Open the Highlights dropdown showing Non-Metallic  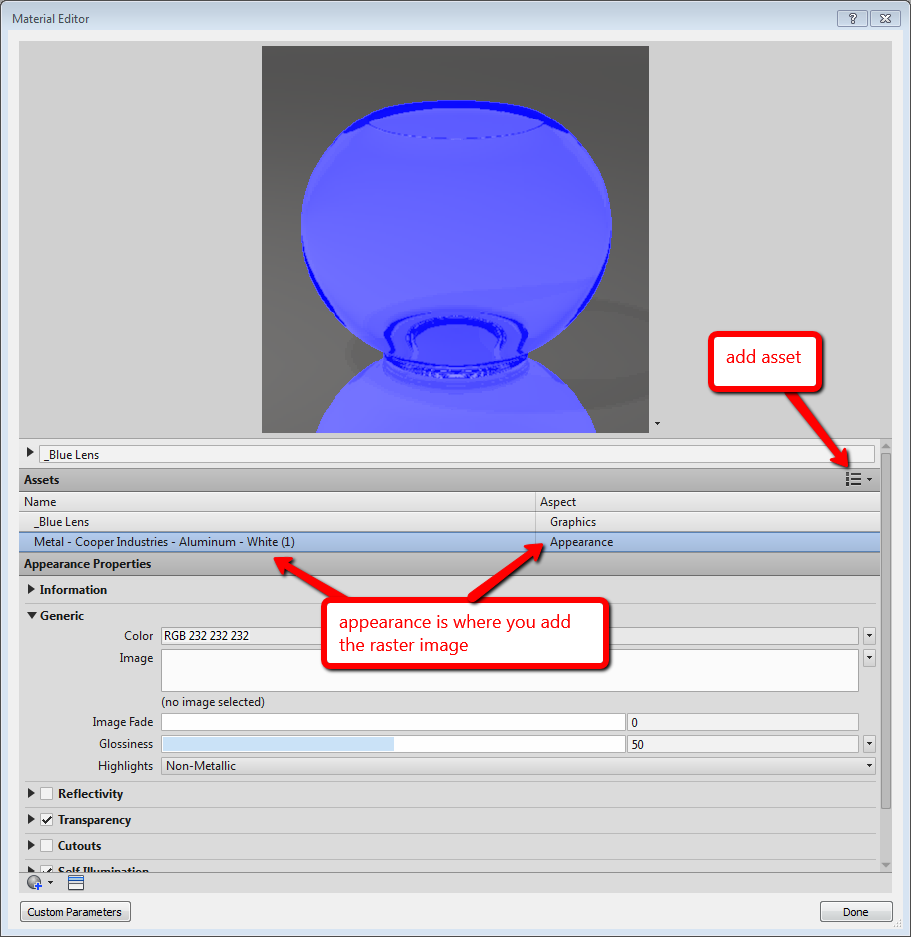coord(869,765)
